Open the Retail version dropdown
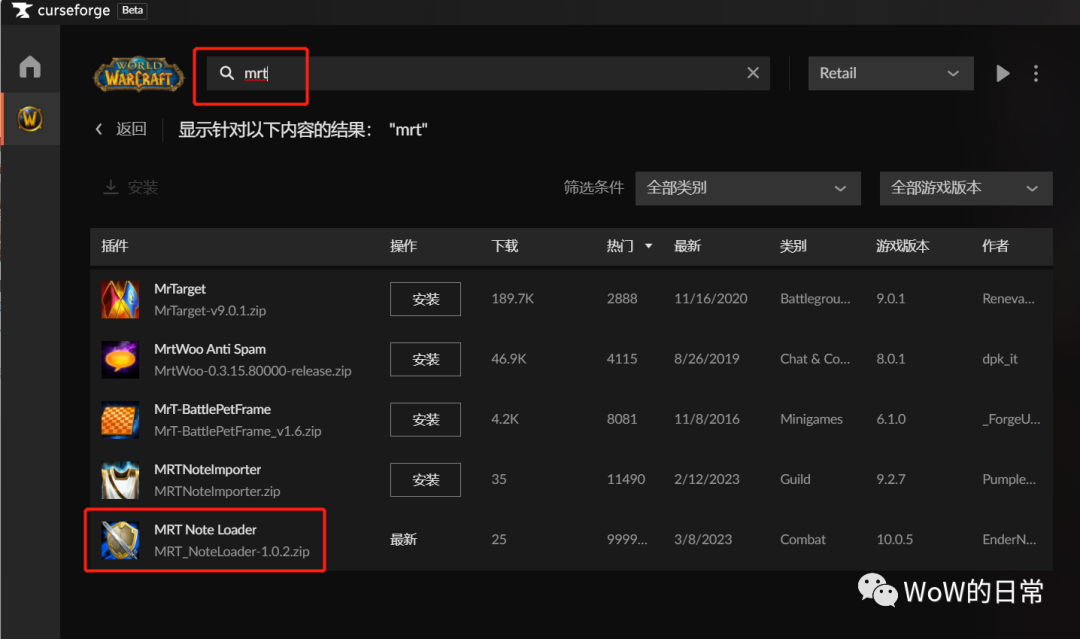This screenshot has width=1080, height=639. coord(890,72)
